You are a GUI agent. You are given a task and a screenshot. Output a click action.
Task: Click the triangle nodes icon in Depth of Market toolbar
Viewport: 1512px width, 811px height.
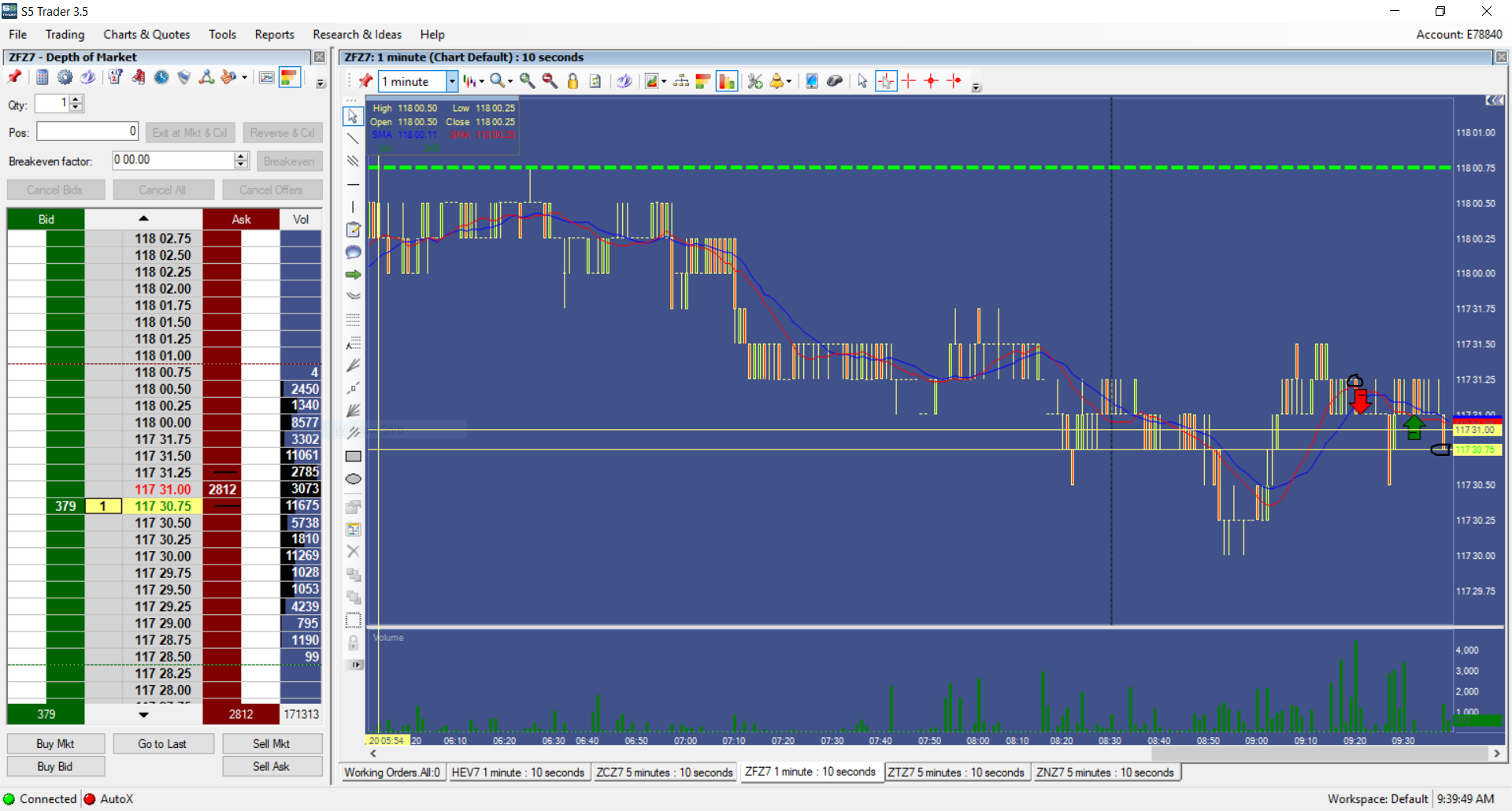[207, 77]
